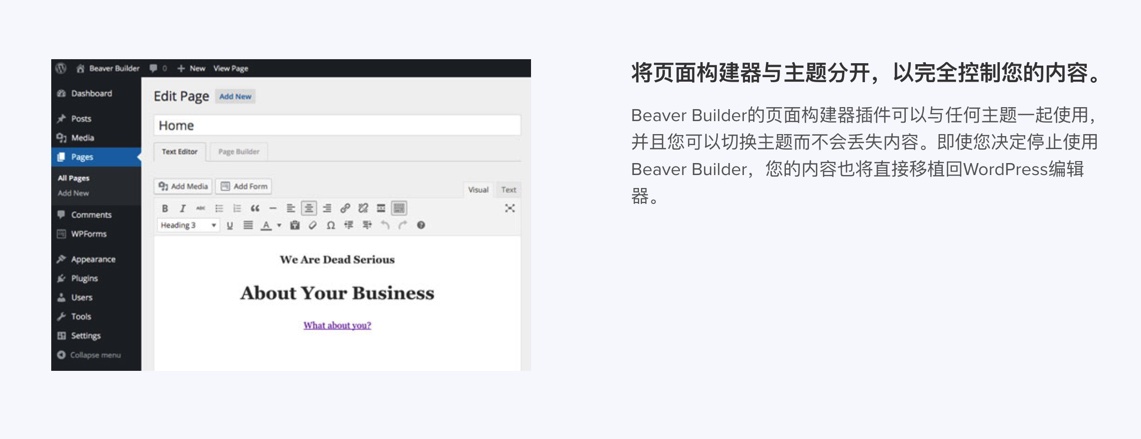This screenshot has height=439, width=1141.
Task: Justify the text alignment
Action: point(248,226)
